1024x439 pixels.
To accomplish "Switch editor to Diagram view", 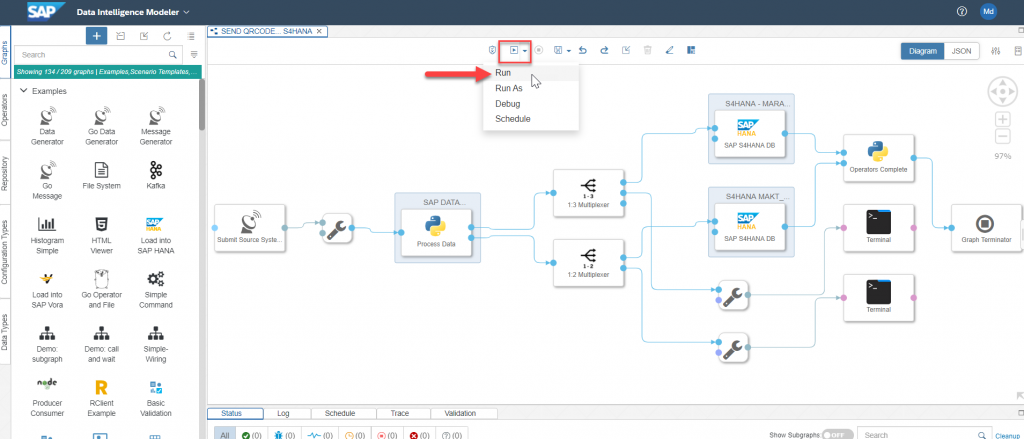I will point(923,51).
